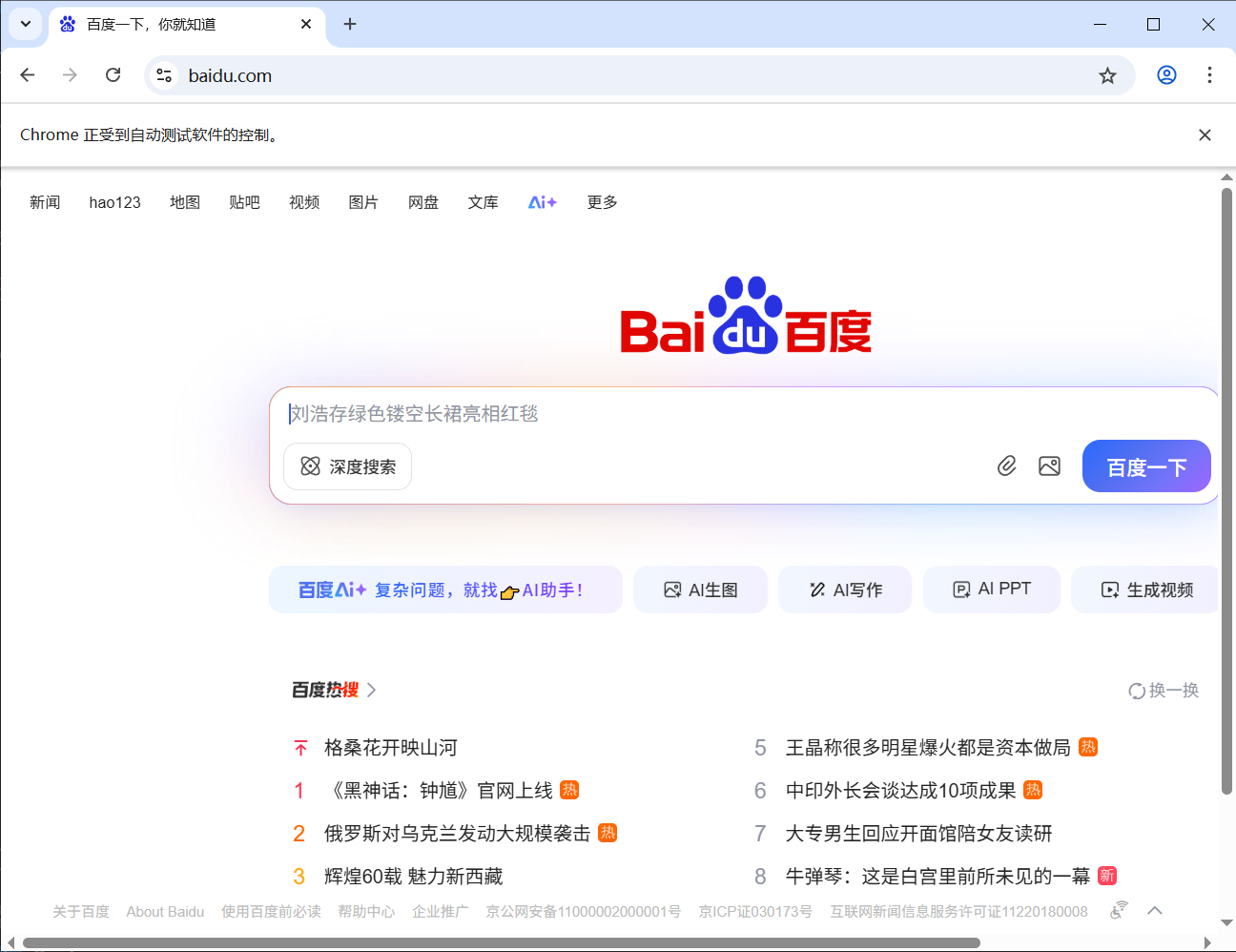
Task: Open hot search 辉煌60载 魅力新西藏
Action: tap(413, 877)
